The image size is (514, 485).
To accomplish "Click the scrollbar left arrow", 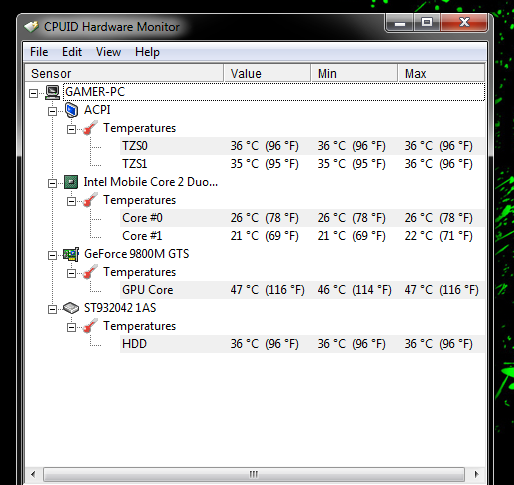I will click(33, 474).
